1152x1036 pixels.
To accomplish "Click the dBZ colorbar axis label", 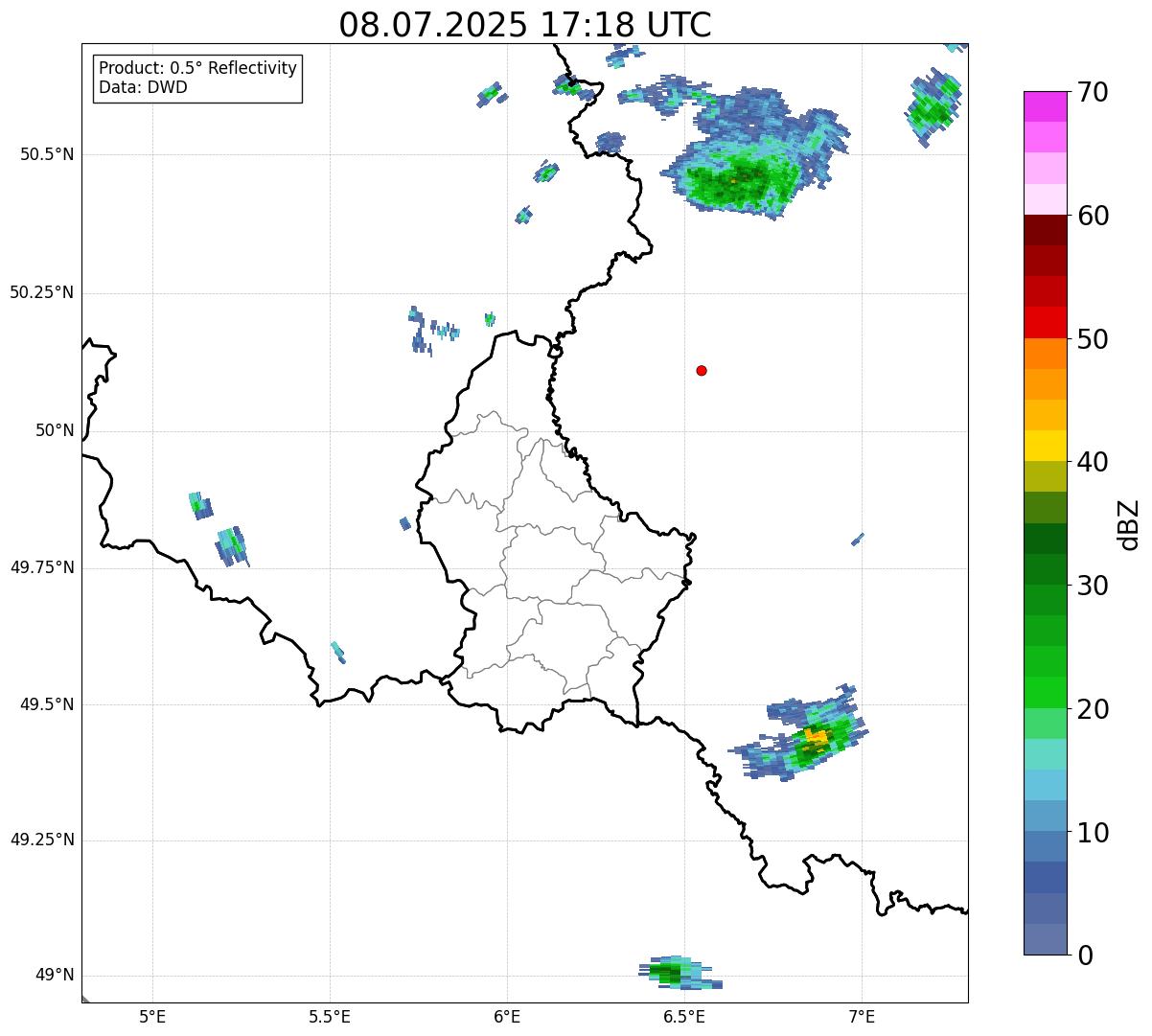I will pyautogui.click(x=1129, y=523).
